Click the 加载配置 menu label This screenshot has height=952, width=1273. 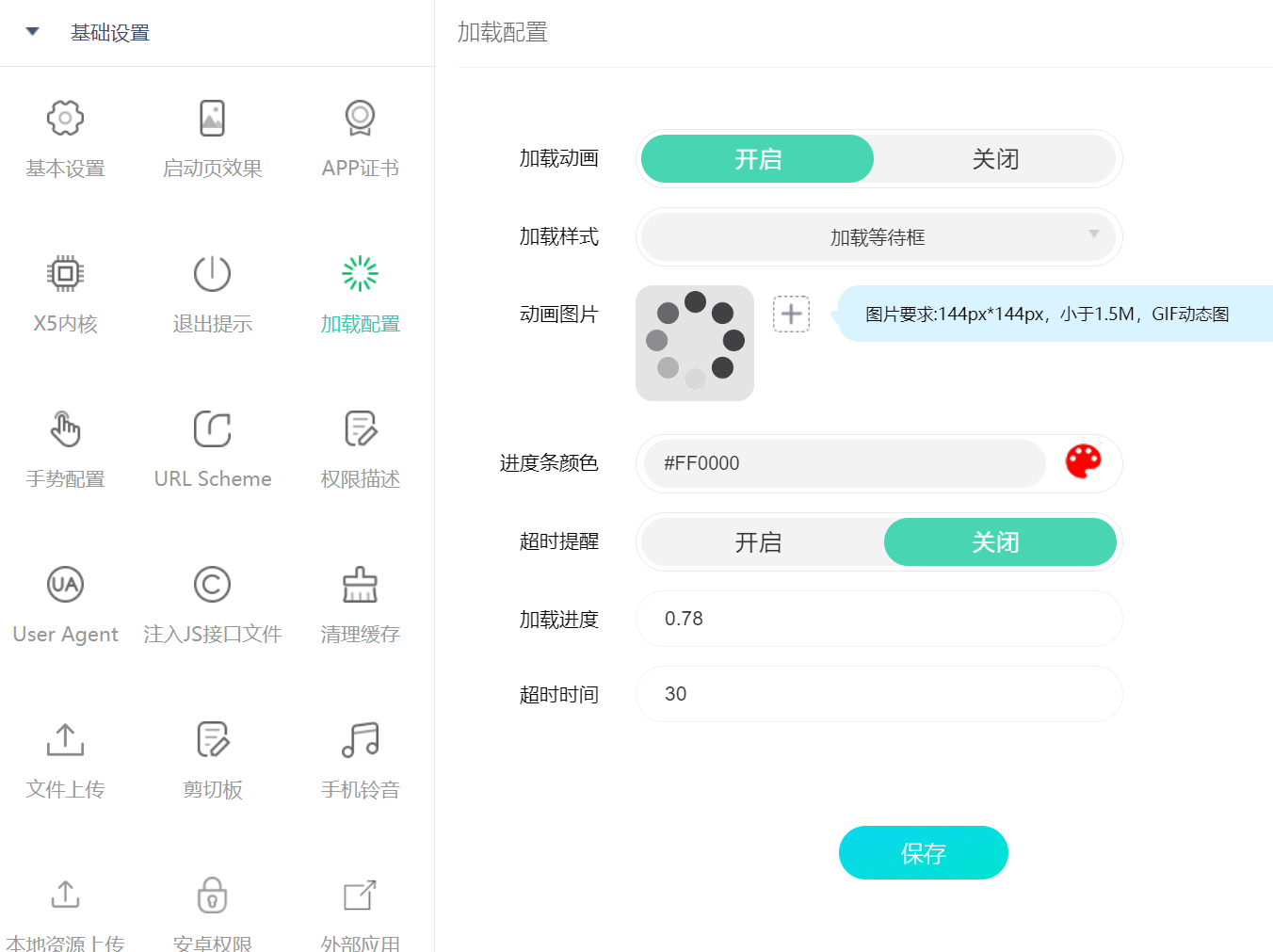coord(360,324)
